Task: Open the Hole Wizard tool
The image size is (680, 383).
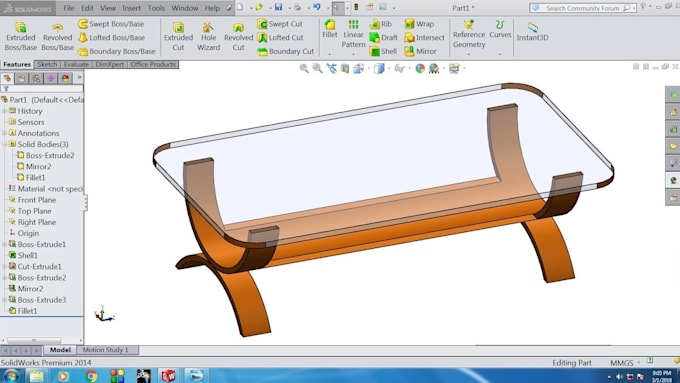Action: [x=208, y=36]
